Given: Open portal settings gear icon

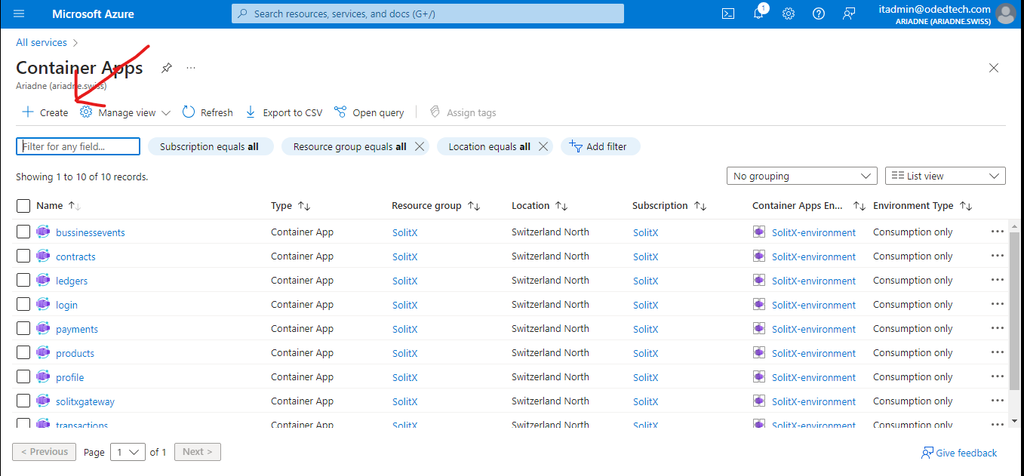Looking at the screenshot, I should [x=788, y=14].
